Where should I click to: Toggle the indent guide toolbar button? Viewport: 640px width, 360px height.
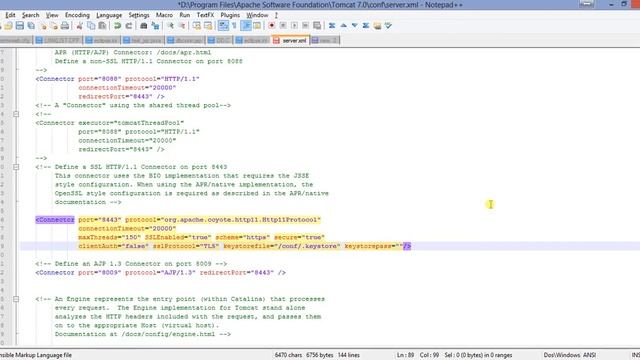246,26
